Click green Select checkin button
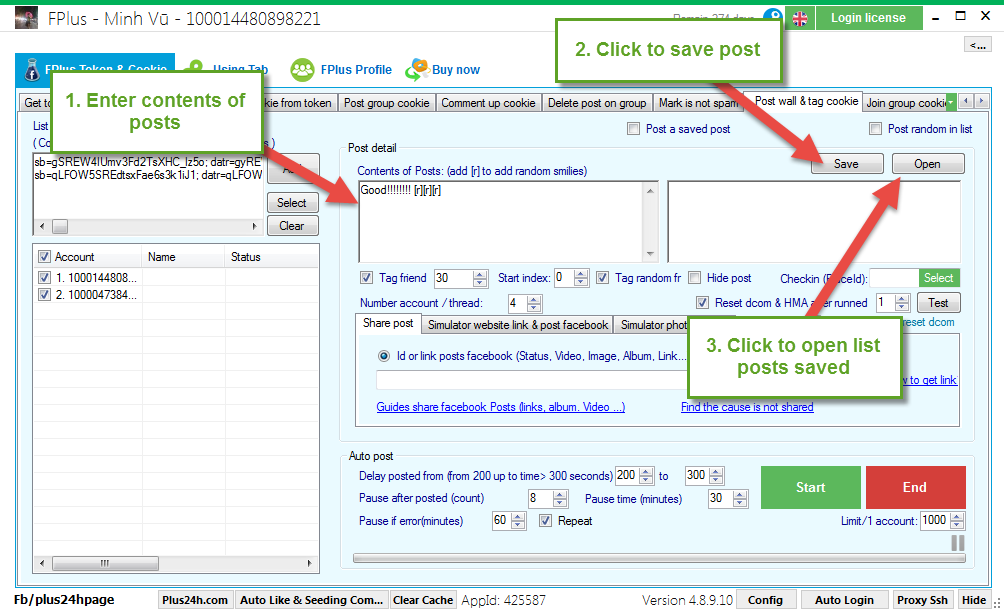 click(x=939, y=278)
